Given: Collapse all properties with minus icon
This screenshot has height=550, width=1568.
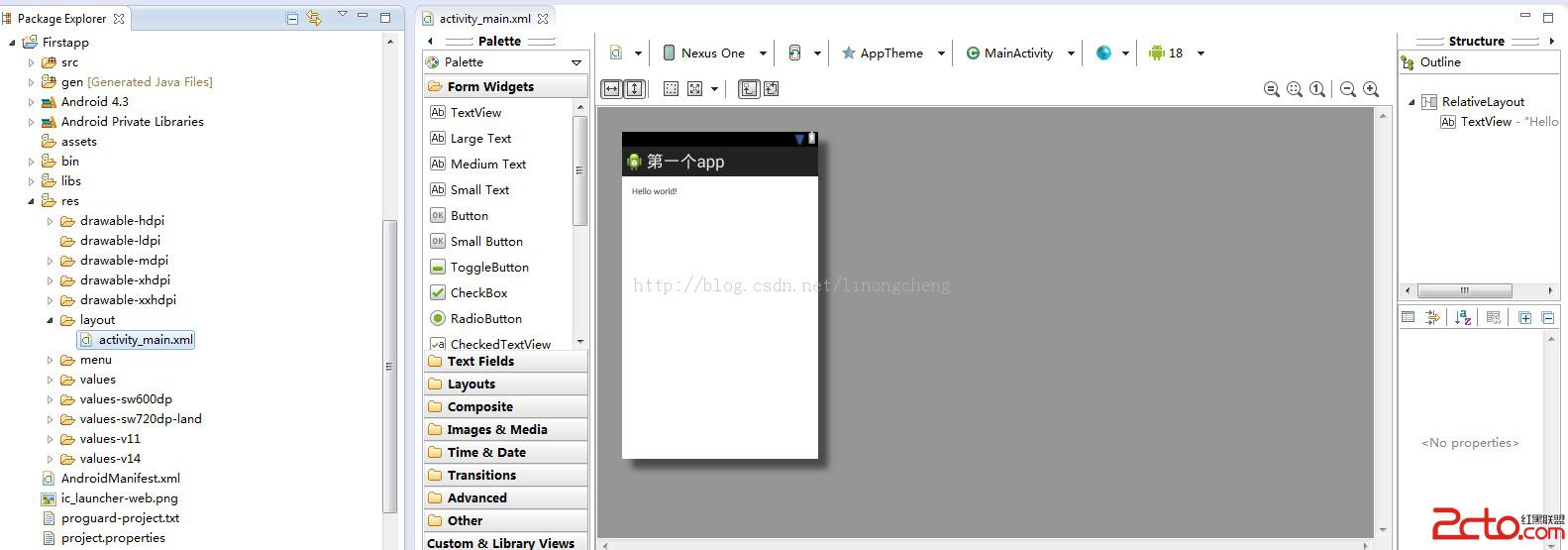Looking at the screenshot, I should 1548,317.
